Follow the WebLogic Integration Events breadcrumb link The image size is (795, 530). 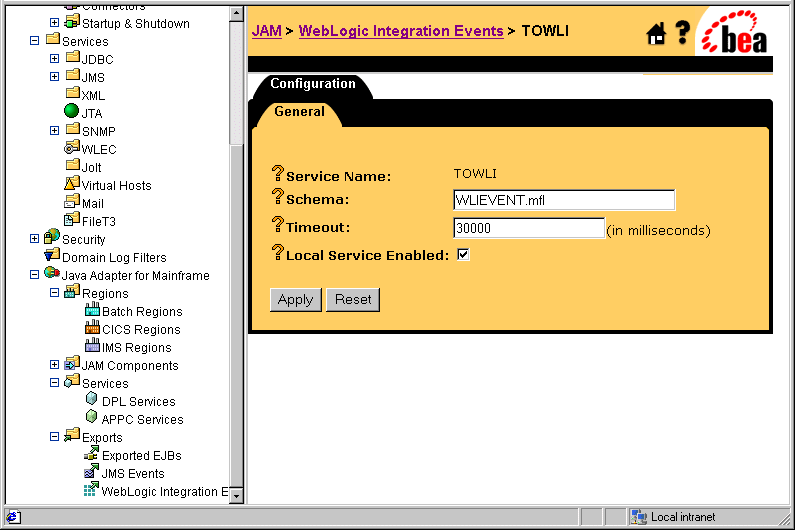(401, 31)
